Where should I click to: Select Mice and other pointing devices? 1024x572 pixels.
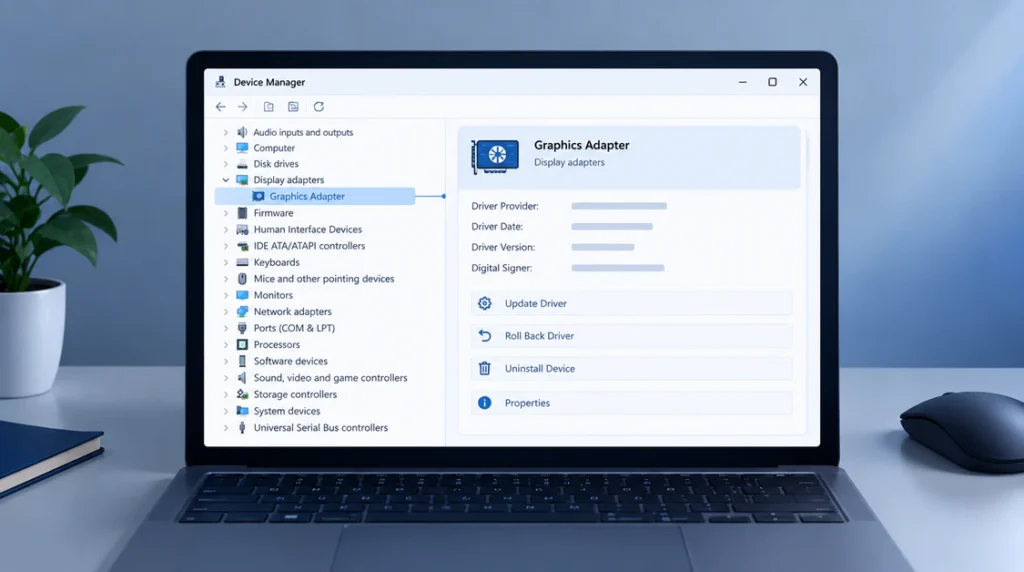tap(324, 279)
